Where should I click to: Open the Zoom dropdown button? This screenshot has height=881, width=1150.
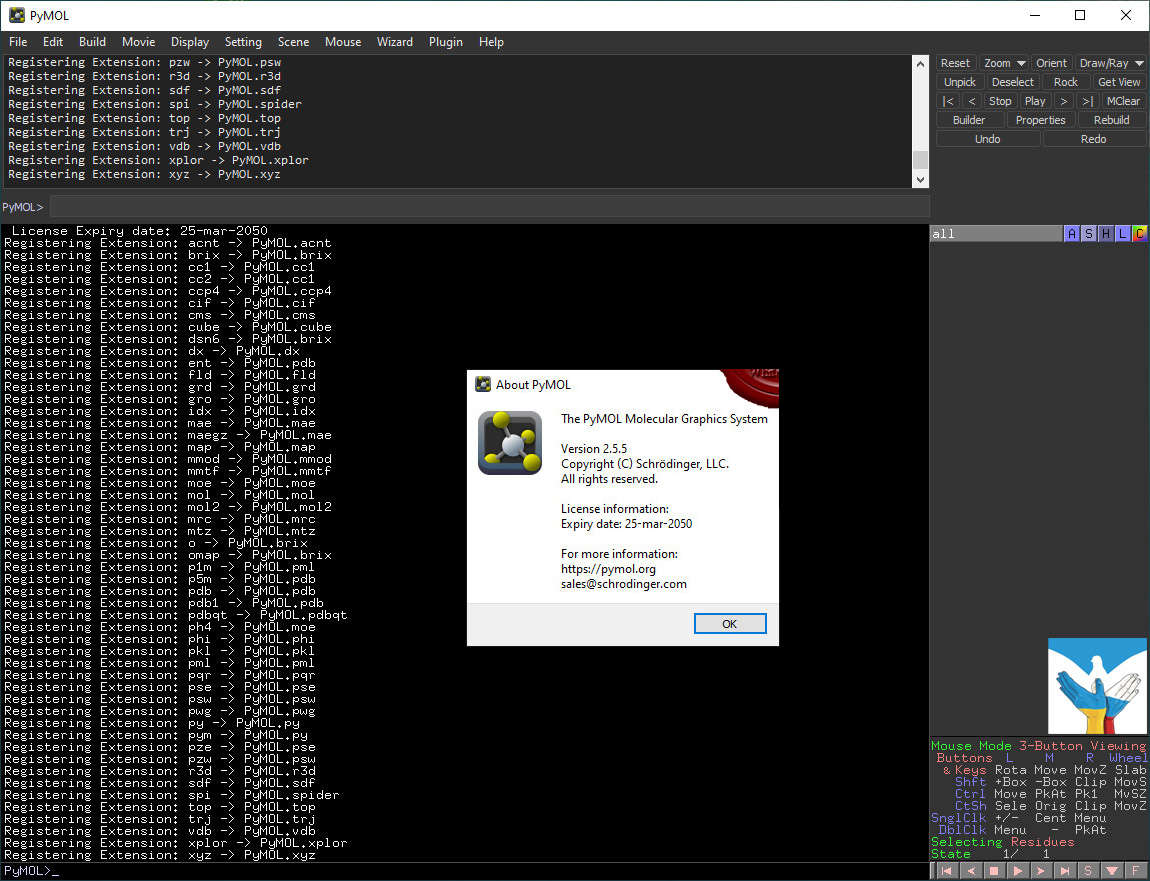point(1003,63)
